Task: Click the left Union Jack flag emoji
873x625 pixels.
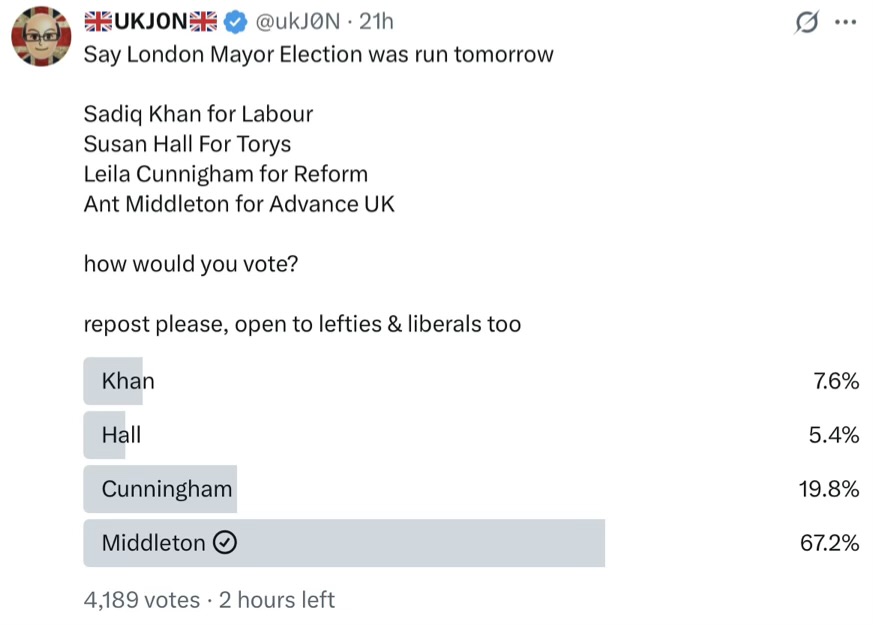Action: coord(98,21)
